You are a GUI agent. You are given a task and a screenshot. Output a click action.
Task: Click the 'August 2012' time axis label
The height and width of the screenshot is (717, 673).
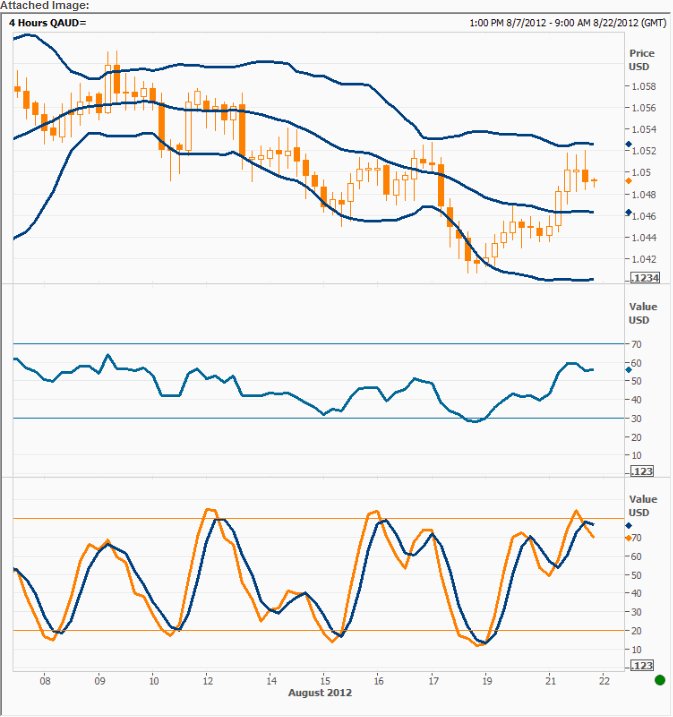click(320, 693)
